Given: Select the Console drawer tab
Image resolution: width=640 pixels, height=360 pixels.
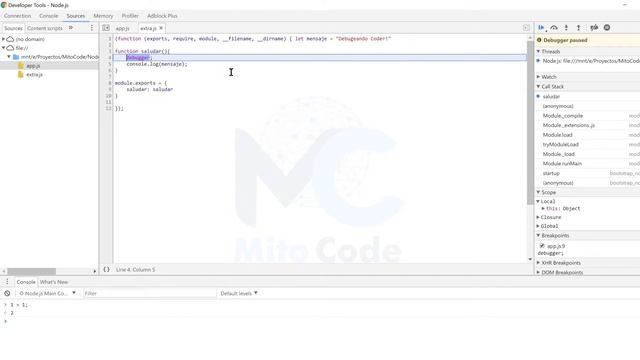Looking at the screenshot, I should [x=26, y=282].
